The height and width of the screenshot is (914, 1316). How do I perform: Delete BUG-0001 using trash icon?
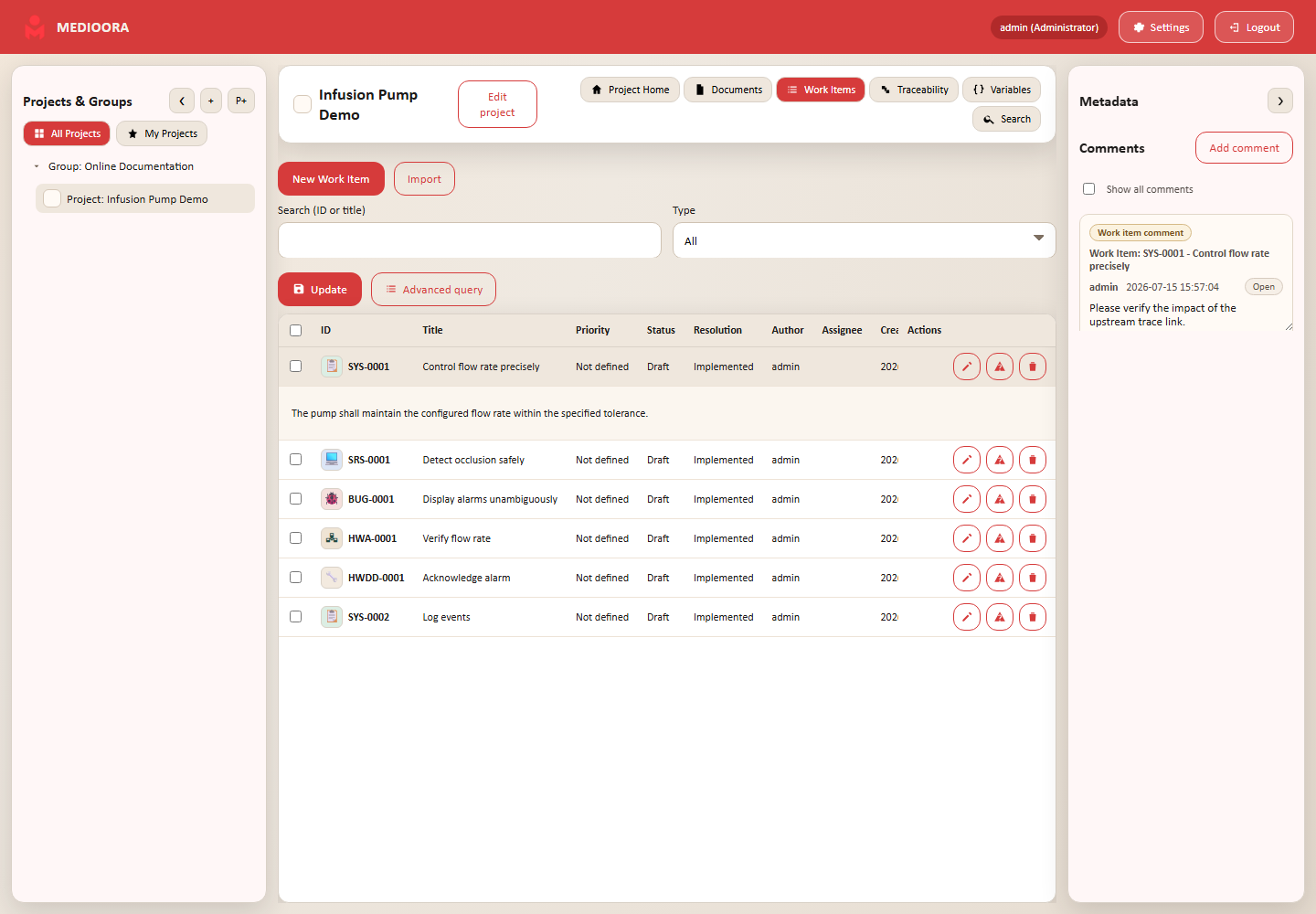click(x=1033, y=499)
